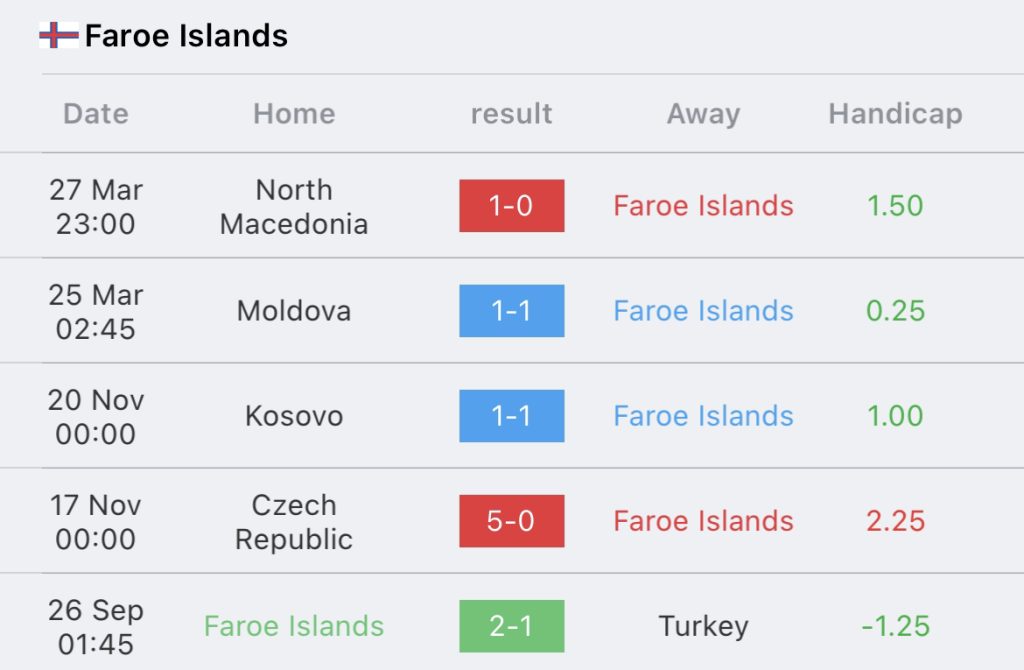This screenshot has width=1024, height=670.
Task: Click the Date column header
Action: 96,114
